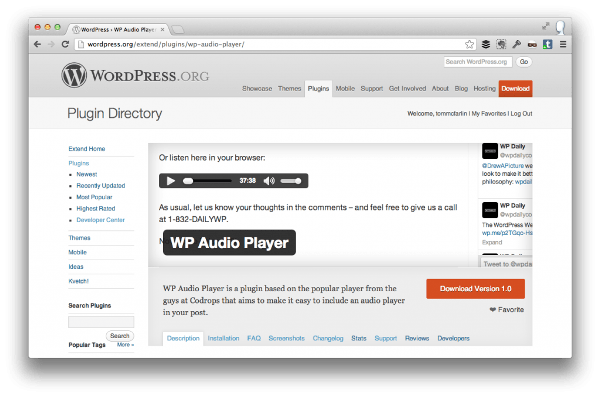Open the wrench extension icon
600x397 pixels.
coord(517,44)
